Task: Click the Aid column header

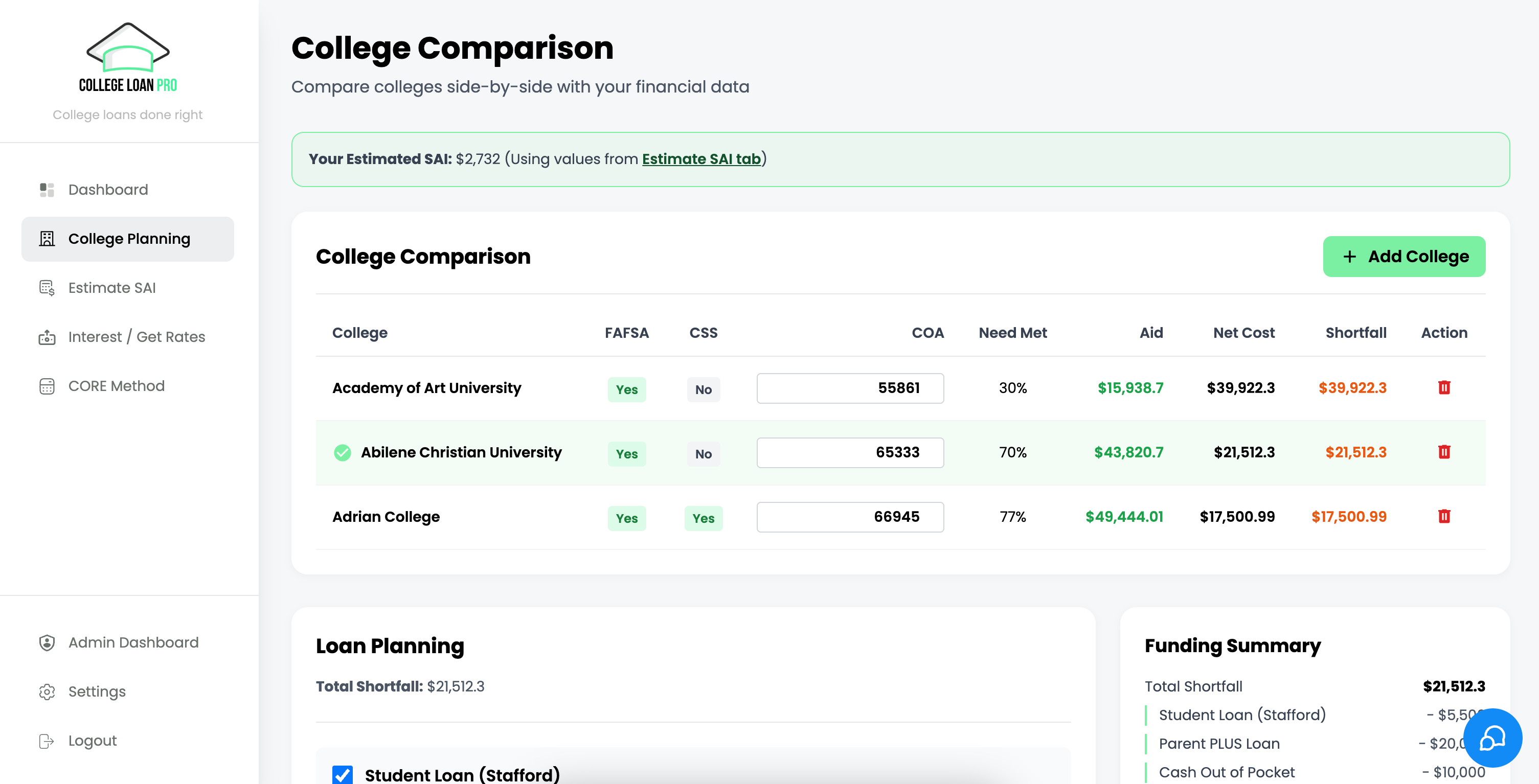Action: (x=1150, y=333)
